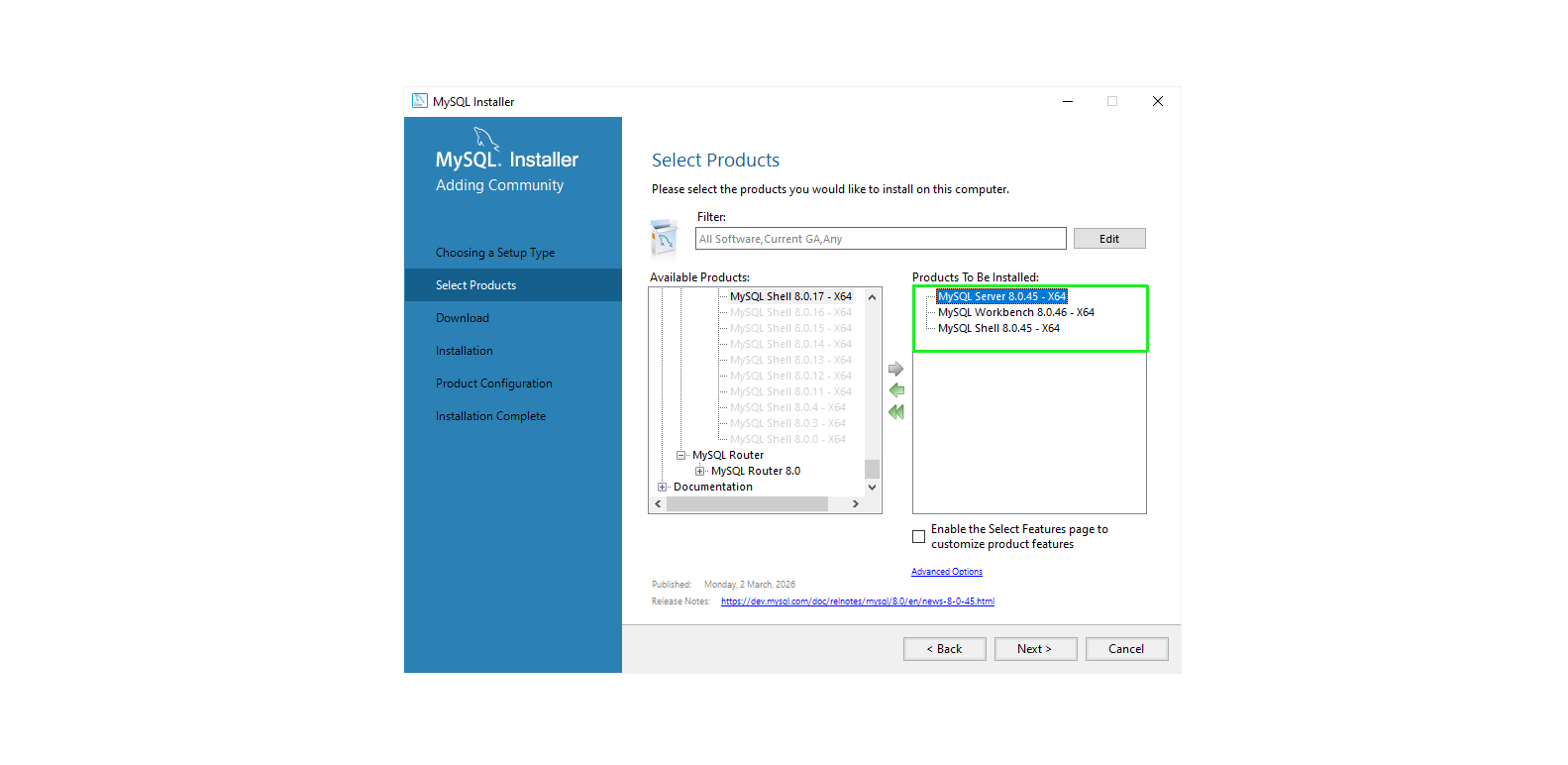Select the MySQL Router tree item
The height and width of the screenshot is (765, 1568).
728,455
